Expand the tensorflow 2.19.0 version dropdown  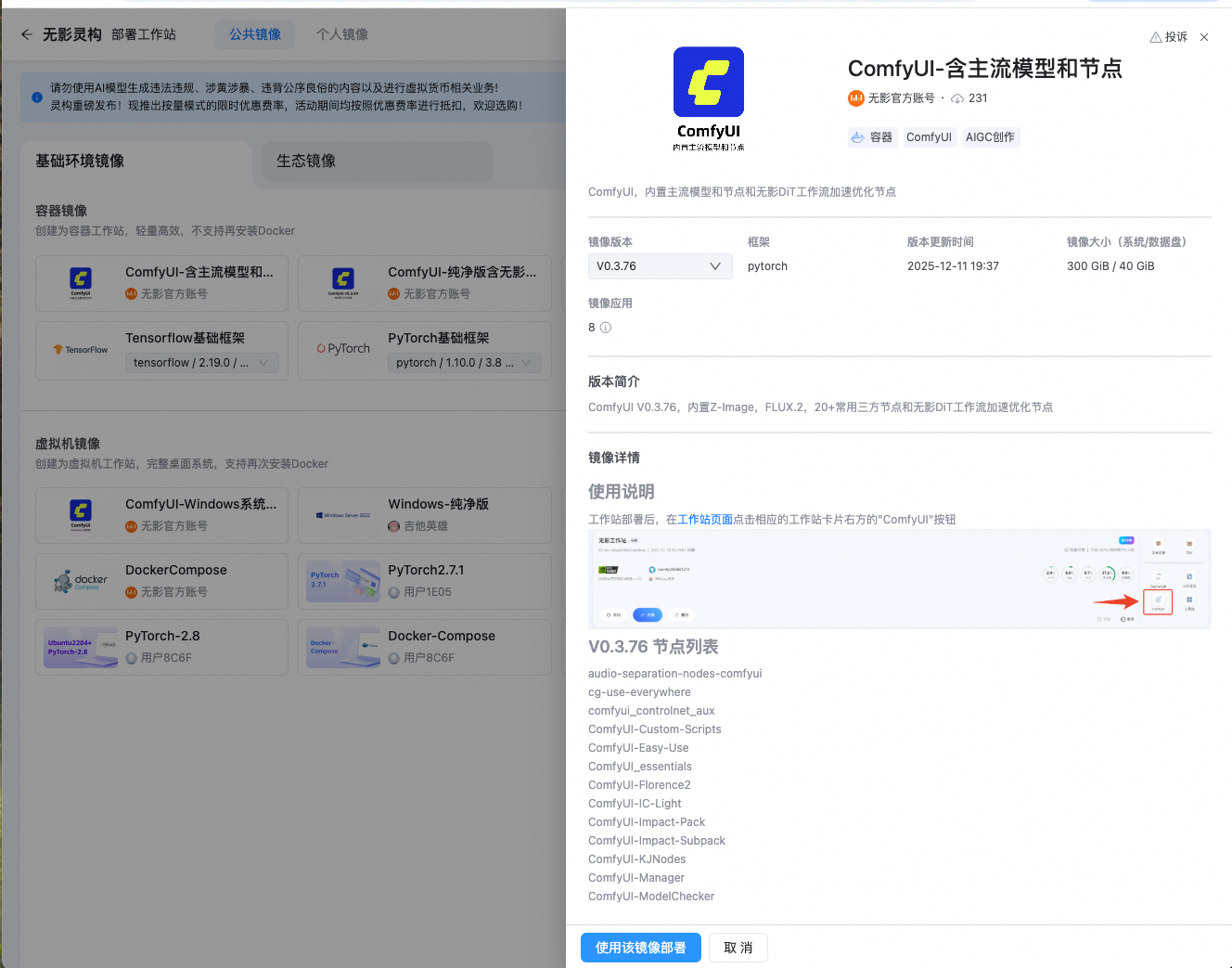(202, 363)
